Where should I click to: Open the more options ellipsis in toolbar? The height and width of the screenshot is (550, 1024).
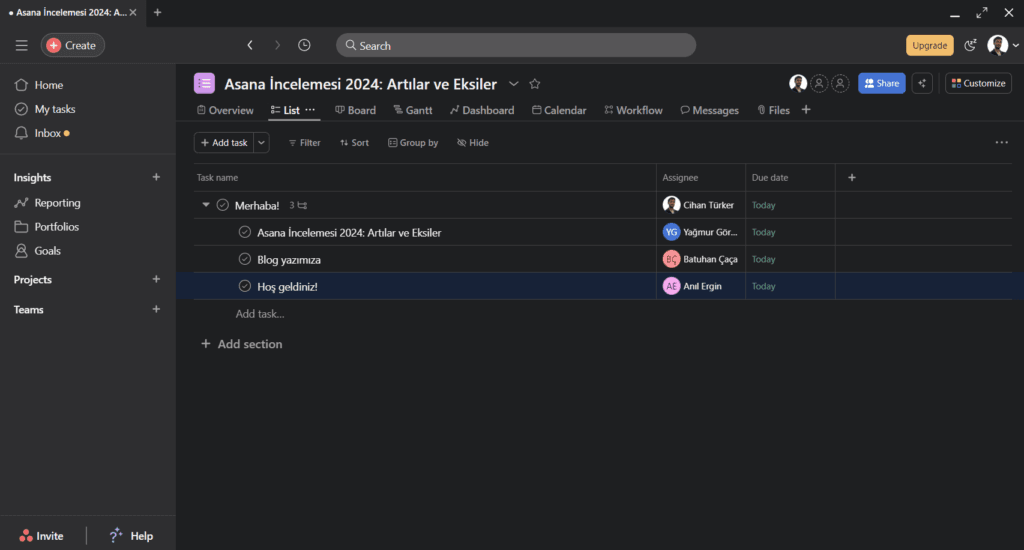coord(1001,143)
